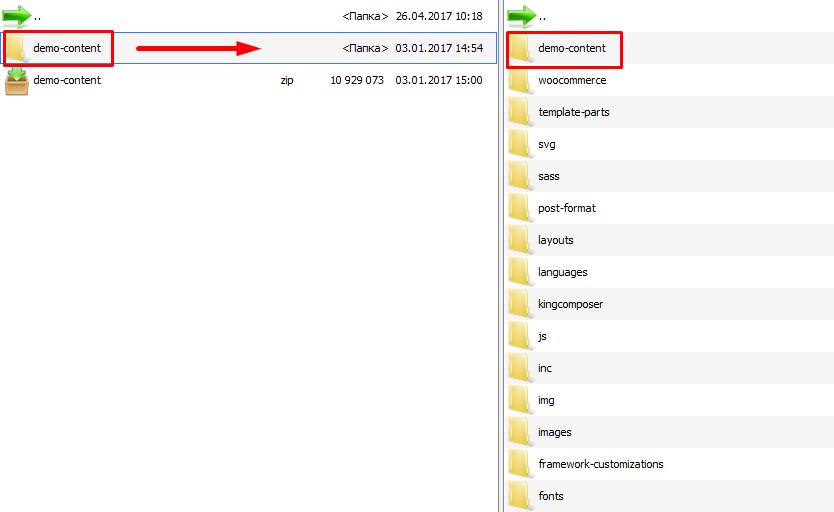The width and height of the screenshot is (834, 512).
Task: Select the kingcomposer folder name
Action: pyautogui.click(x=570, y=304)
